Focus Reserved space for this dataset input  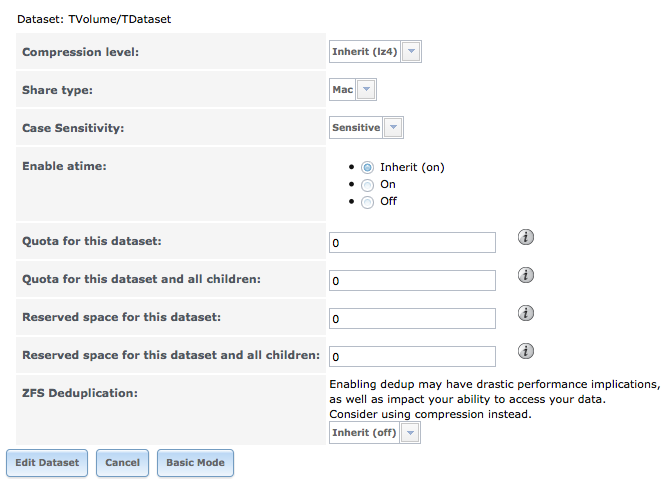pos(412,318)
